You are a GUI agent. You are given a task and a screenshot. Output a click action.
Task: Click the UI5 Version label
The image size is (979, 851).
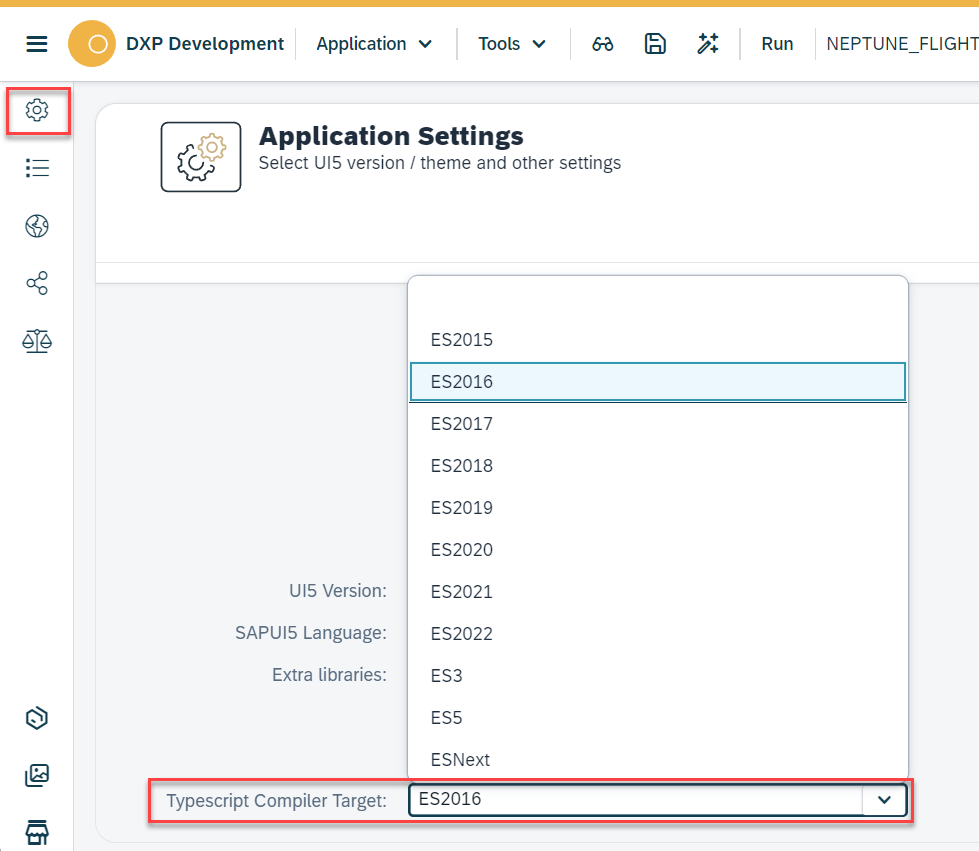coord(338,591)
